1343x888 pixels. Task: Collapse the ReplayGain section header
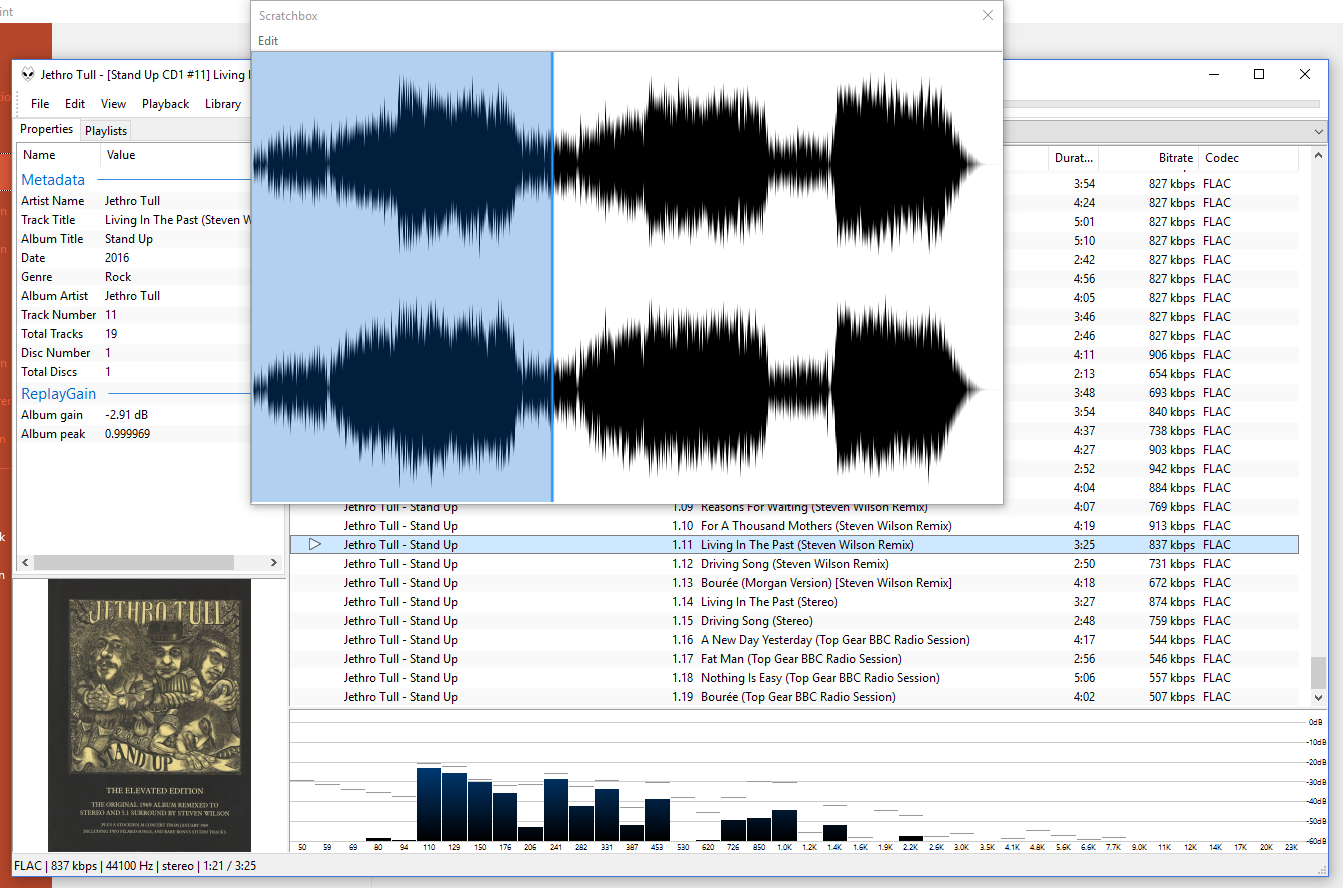click(x=59, y=394)
